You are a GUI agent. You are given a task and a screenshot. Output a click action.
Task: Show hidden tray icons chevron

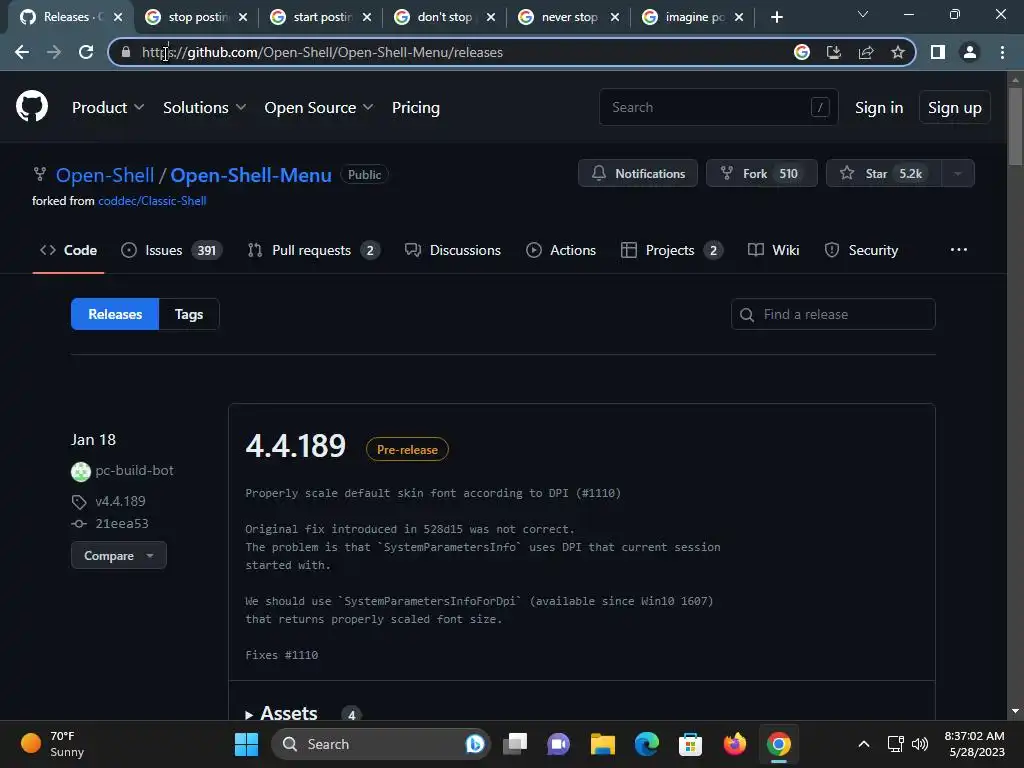pos(863,744)
